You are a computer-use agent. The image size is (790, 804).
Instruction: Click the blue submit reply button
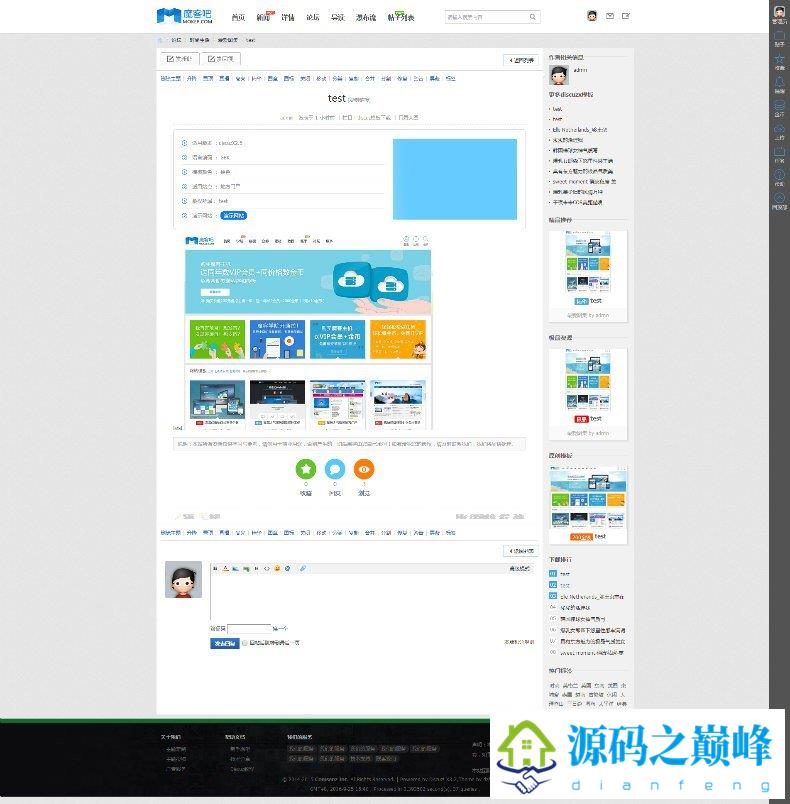225,643
